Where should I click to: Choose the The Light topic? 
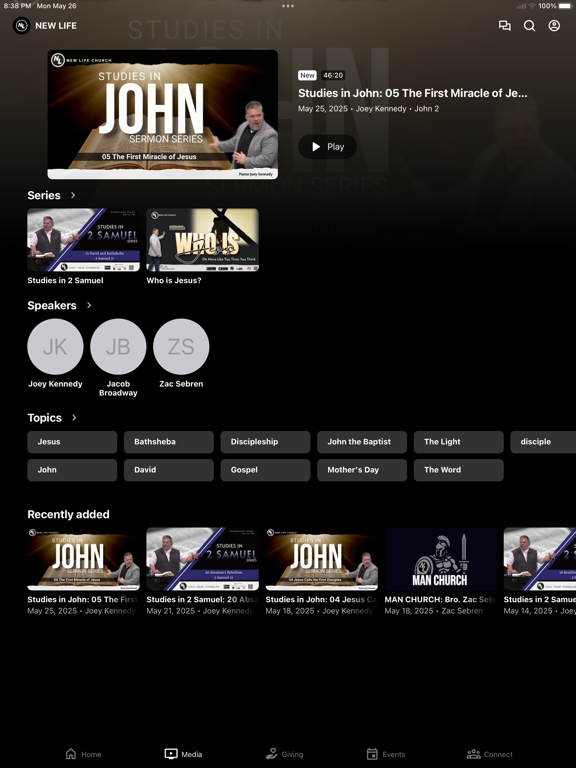click(x=458, y=442)
